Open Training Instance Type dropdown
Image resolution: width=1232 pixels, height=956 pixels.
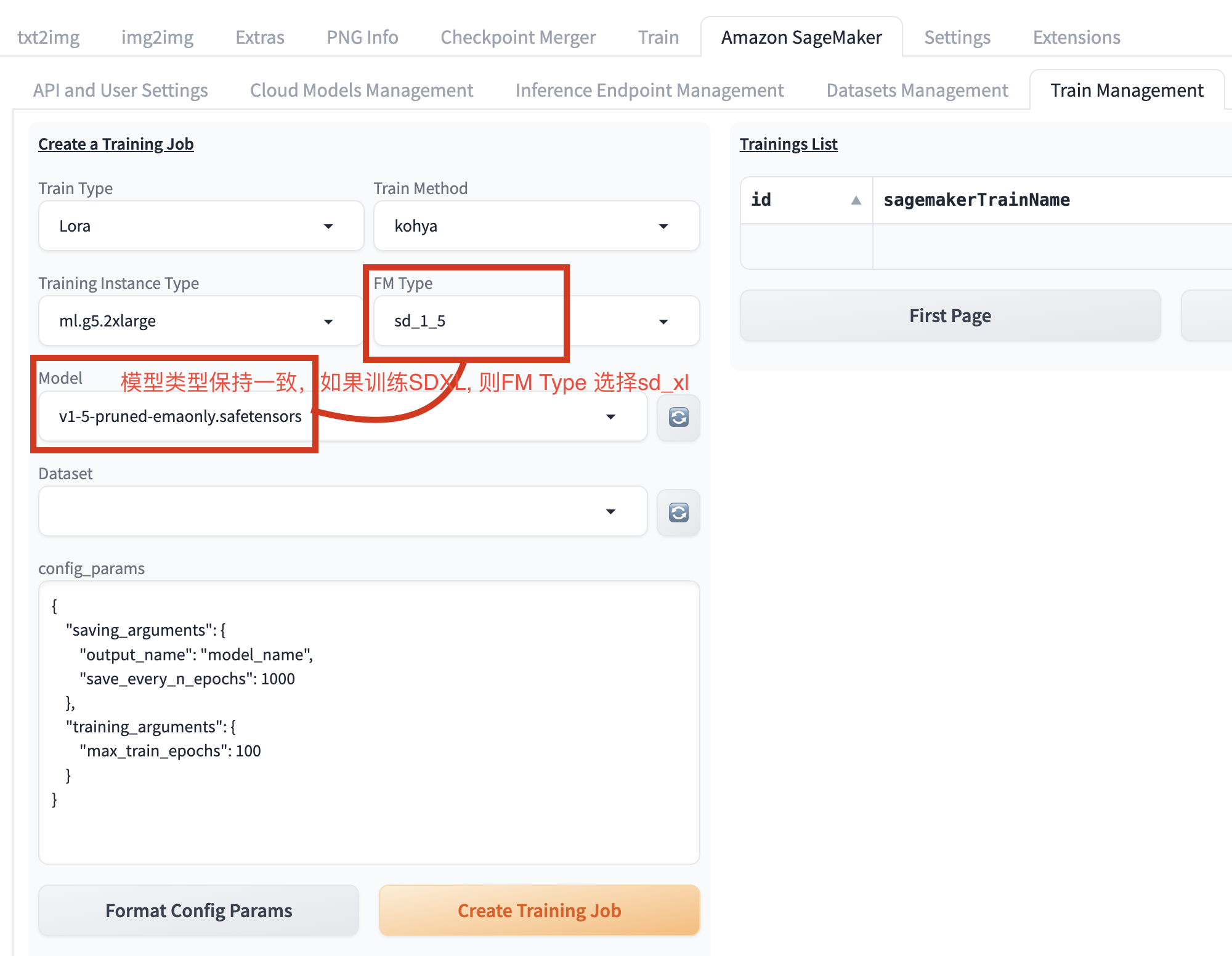pyautogui.click(x=201, y=321)
